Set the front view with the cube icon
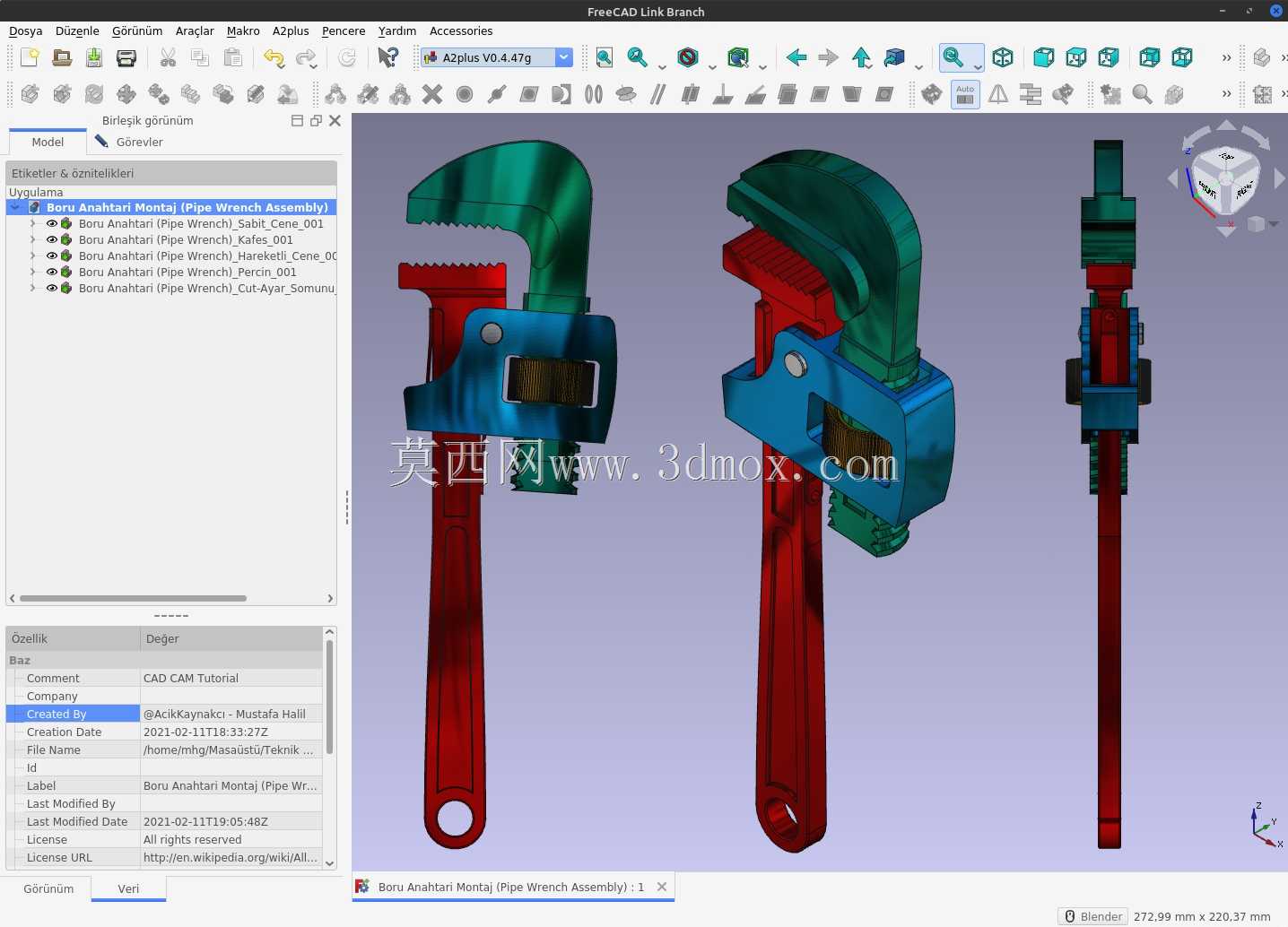1288x927 pixels. 1043,57
